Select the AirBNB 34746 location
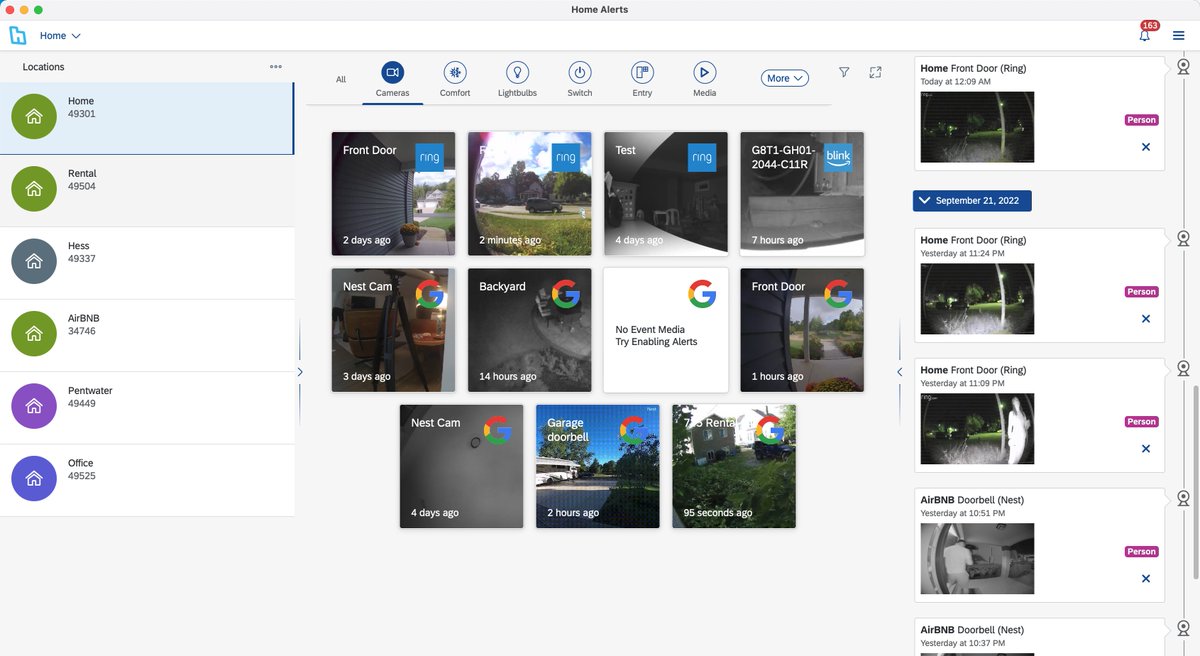The image size is (1200, 656). 147,335
